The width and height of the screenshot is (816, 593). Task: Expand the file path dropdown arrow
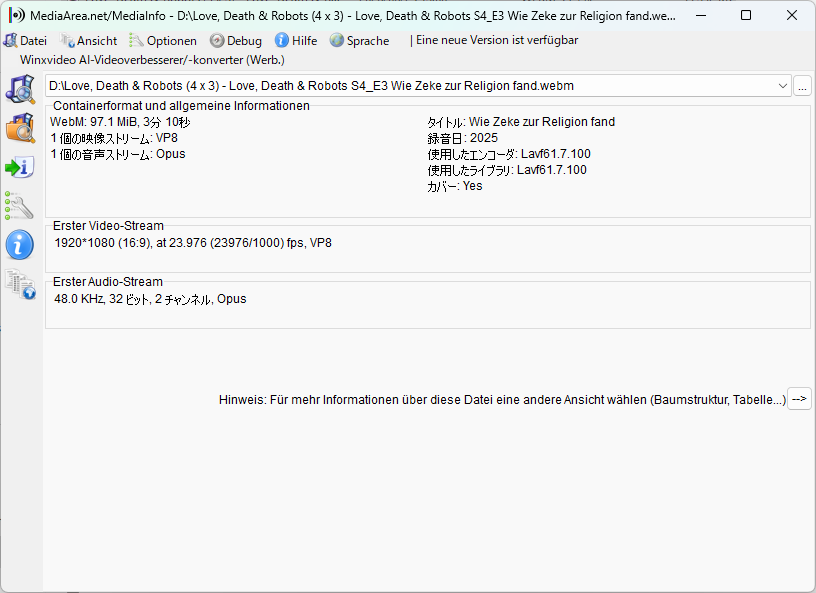(x=782, y=86)
